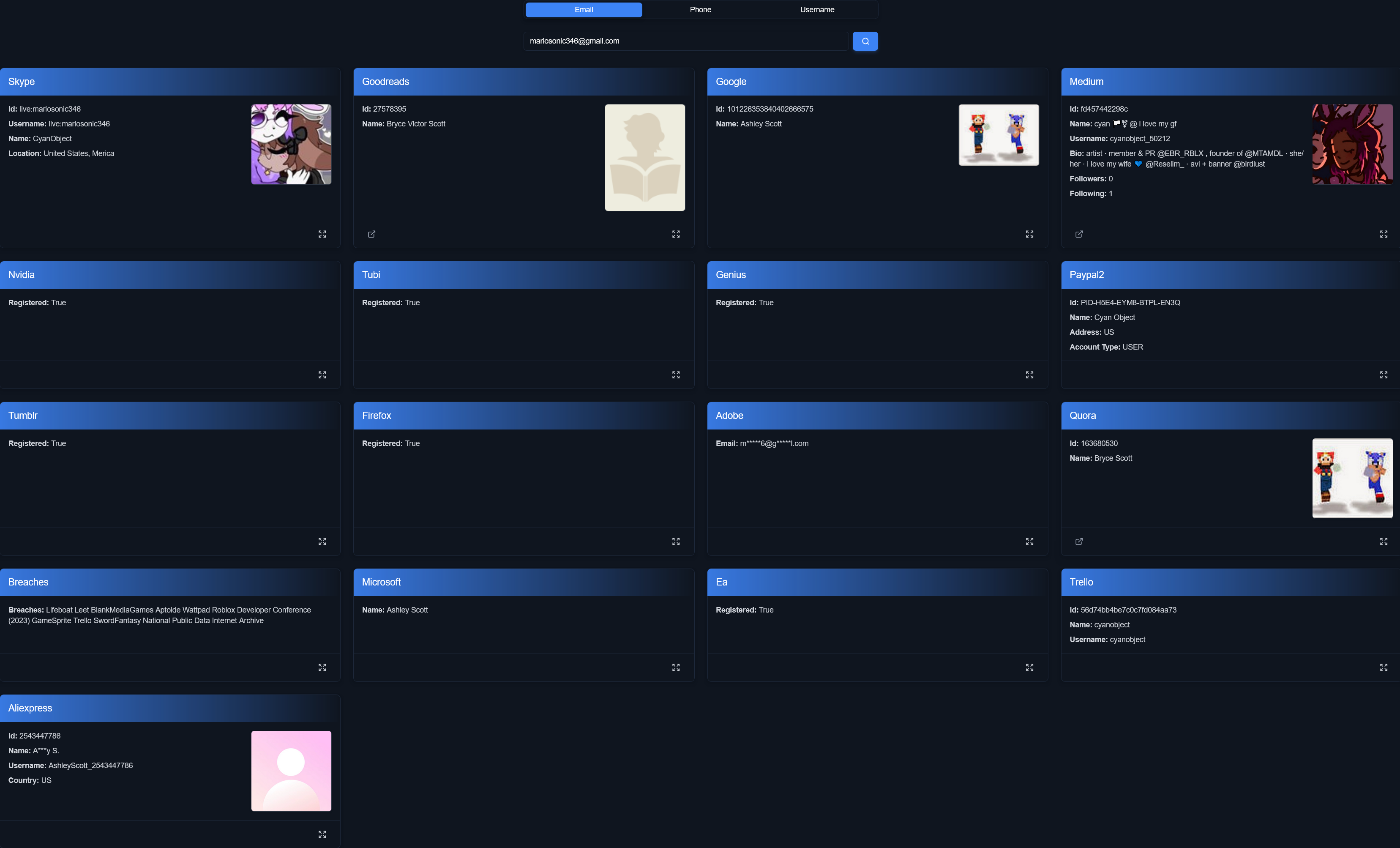Click Google Id 101226353840402666575

[x=764, y=109]
